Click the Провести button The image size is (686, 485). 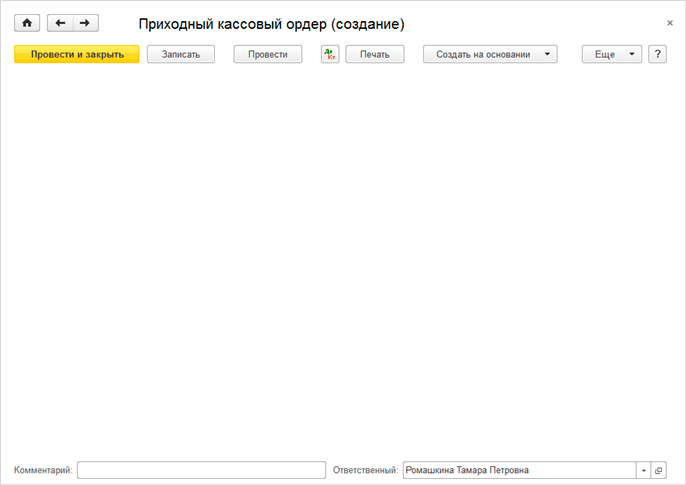(x=268, y=55)
